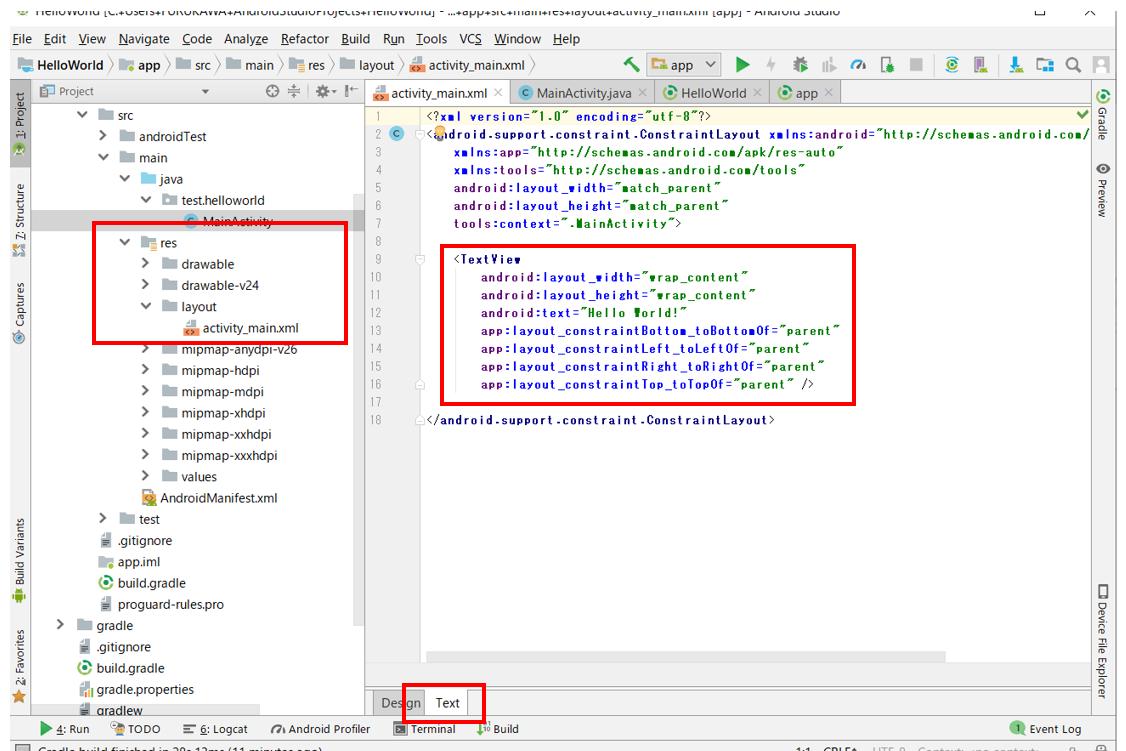This screenshot has height=751, width=1126.
Task: Open the Preview side panel
Action: (x=1103, y=190)
